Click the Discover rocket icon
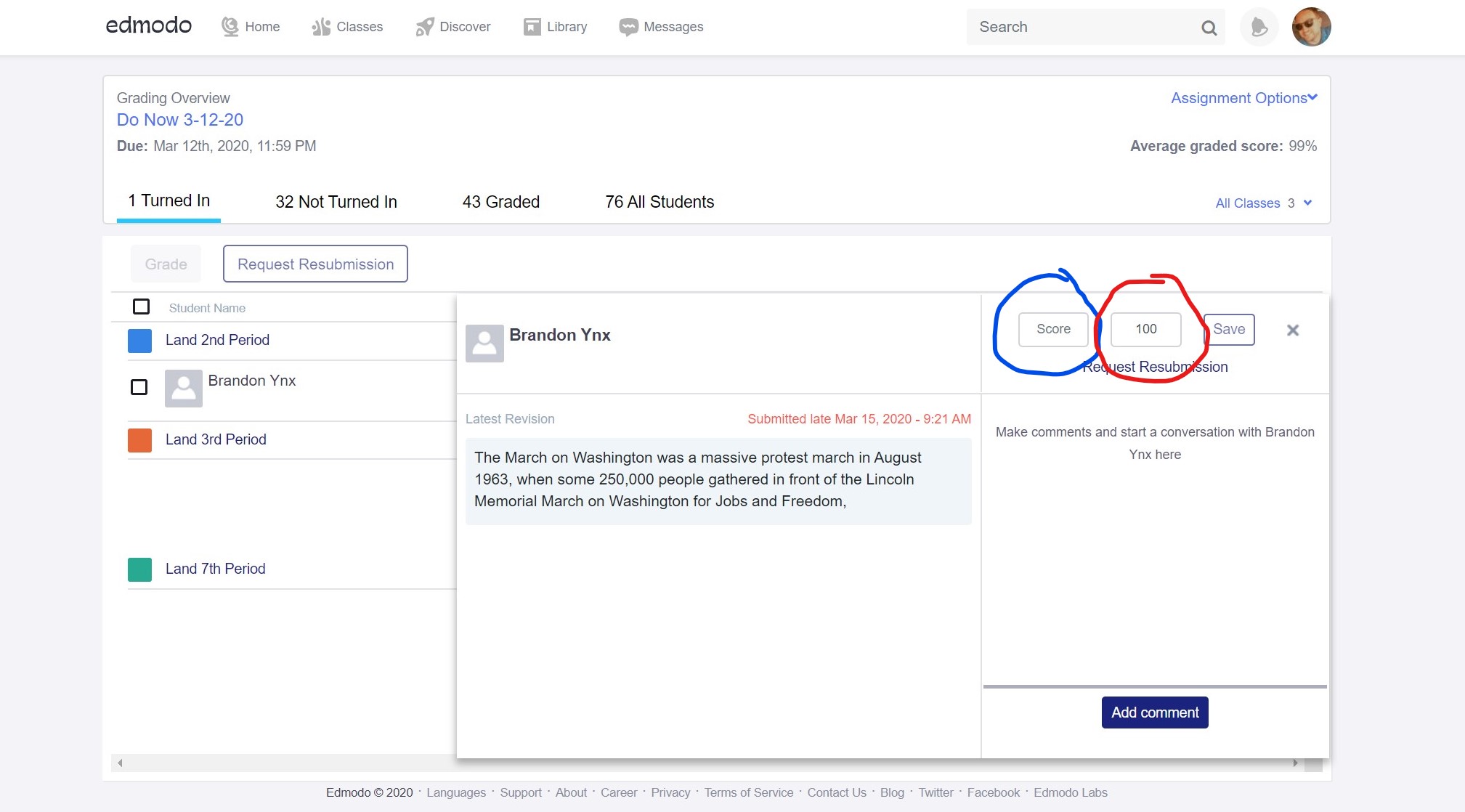 coord(424,27)
